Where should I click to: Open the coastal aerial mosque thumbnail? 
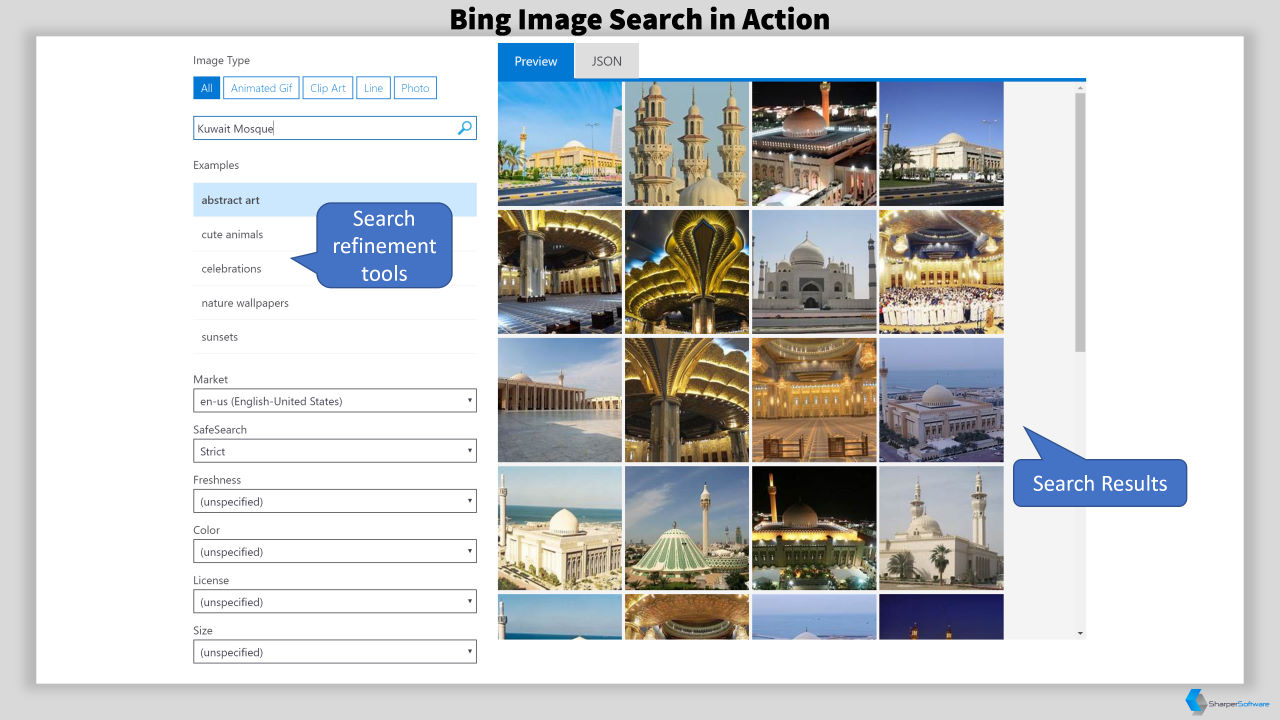[941, 400]
